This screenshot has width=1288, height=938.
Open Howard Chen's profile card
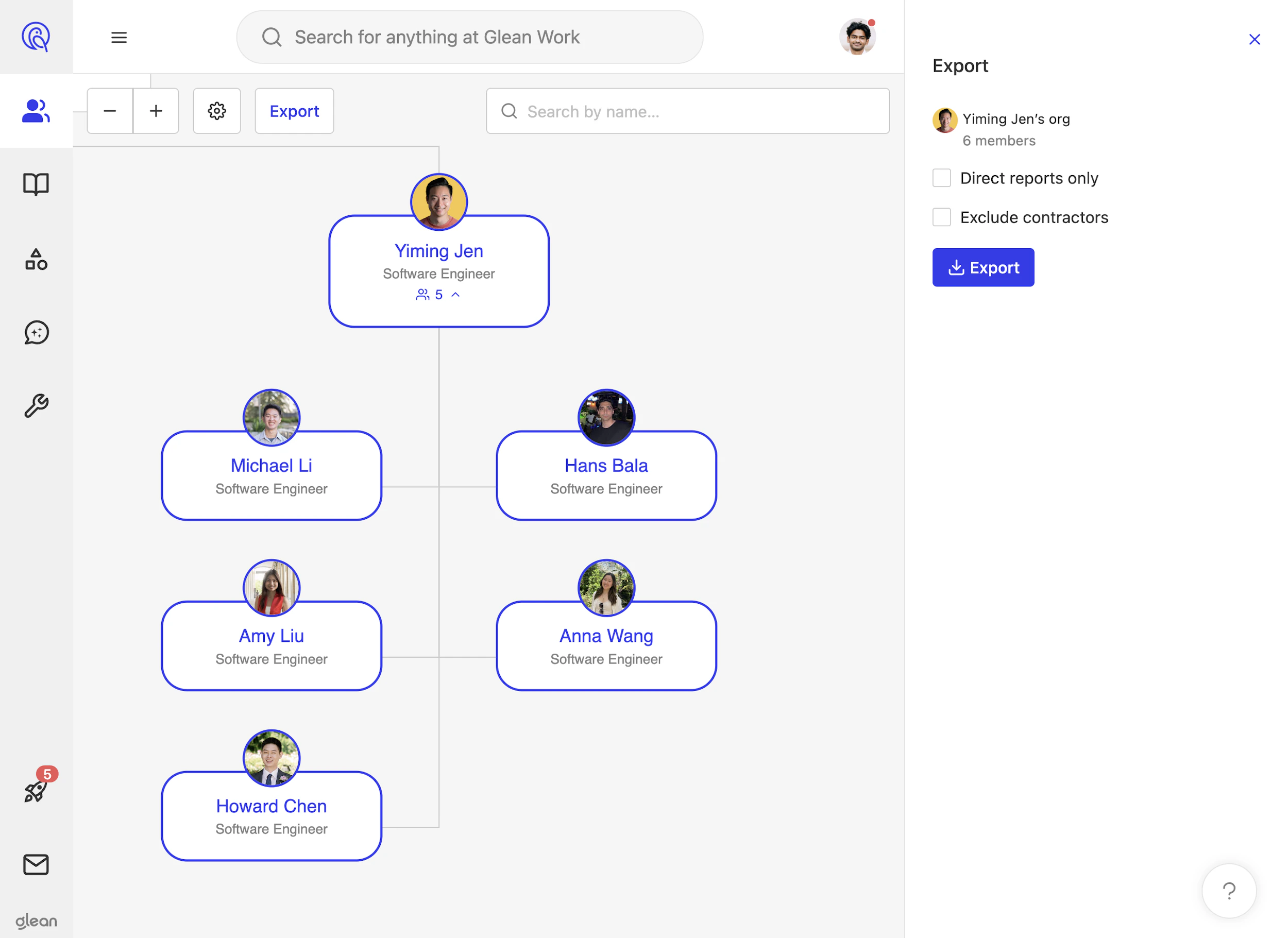point(271,806)
